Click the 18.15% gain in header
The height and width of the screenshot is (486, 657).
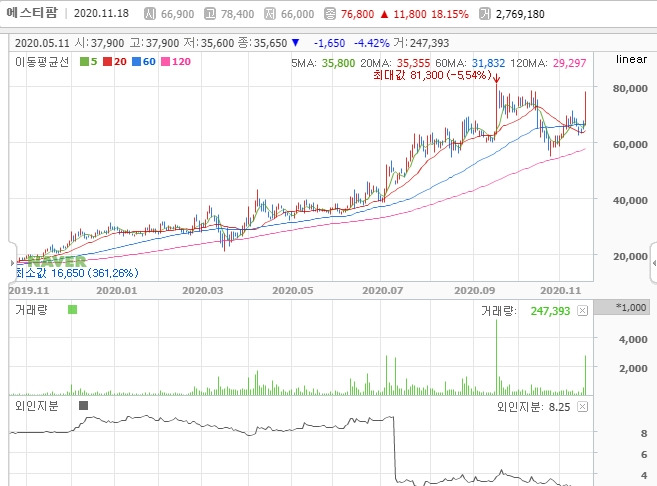[450, 14]
